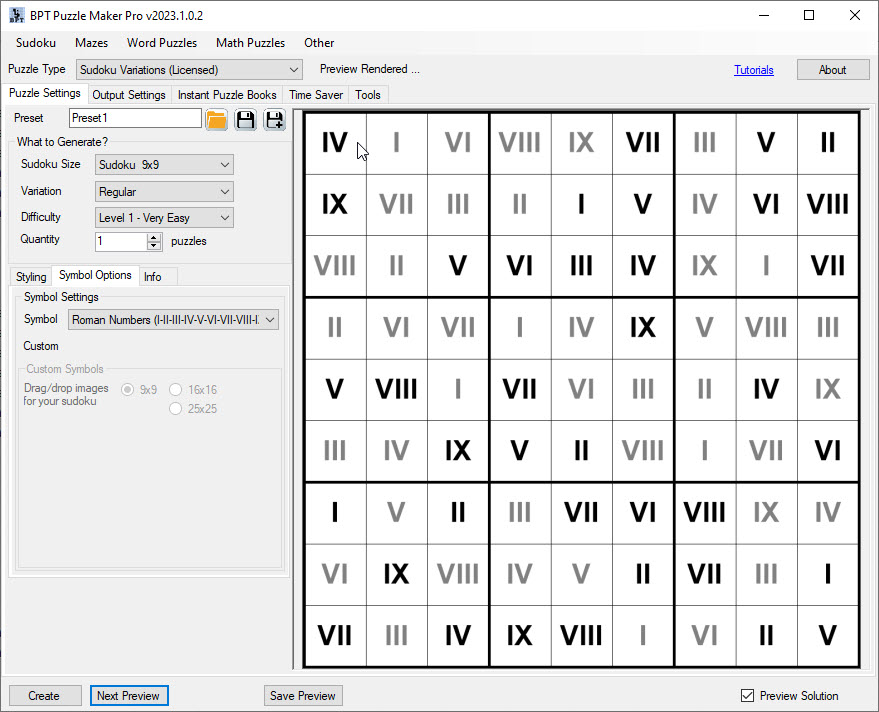Click the Create button
Screen dimensions: 879x712
[45, 695]
